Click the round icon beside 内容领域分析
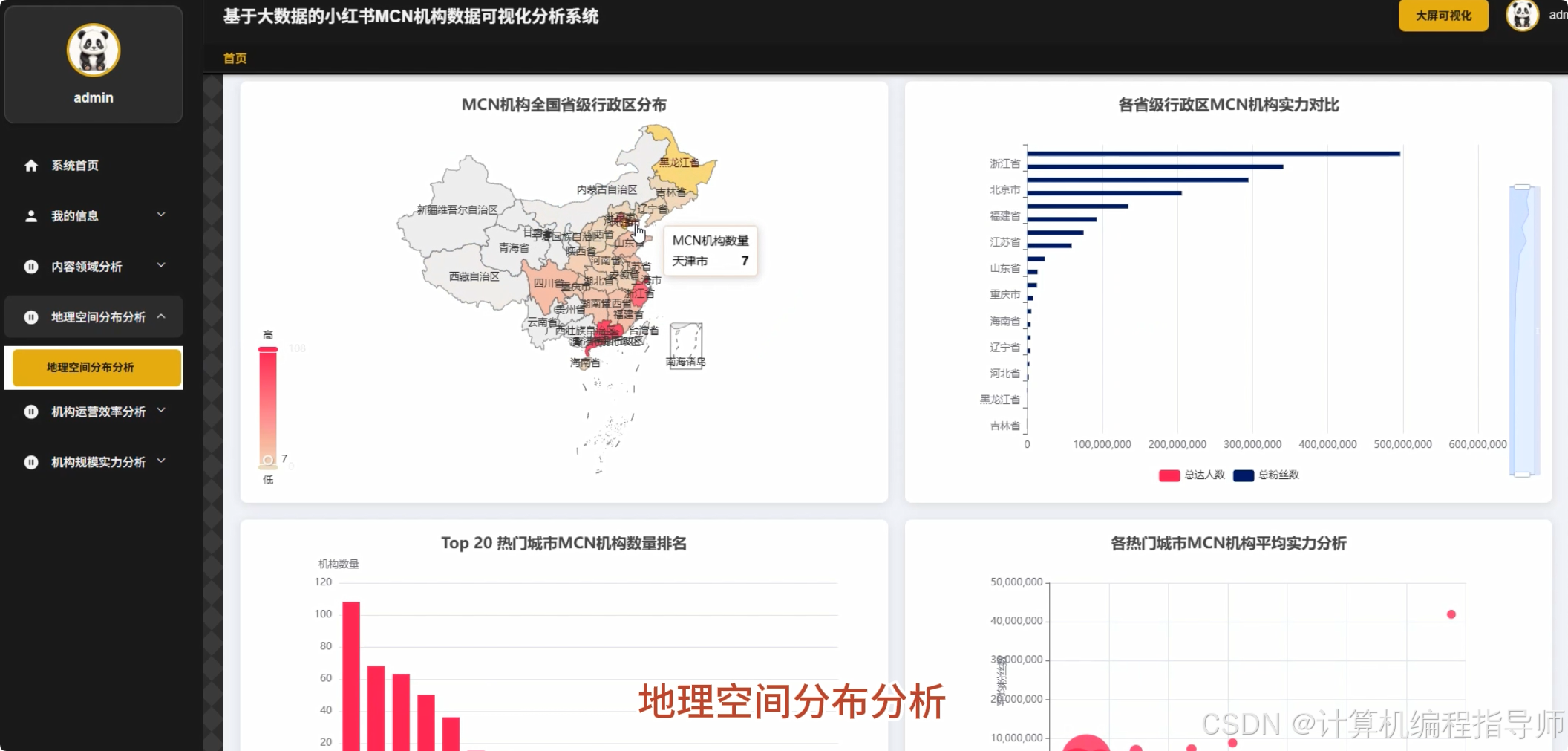1568x751 pixels. (x=31, y=267)
